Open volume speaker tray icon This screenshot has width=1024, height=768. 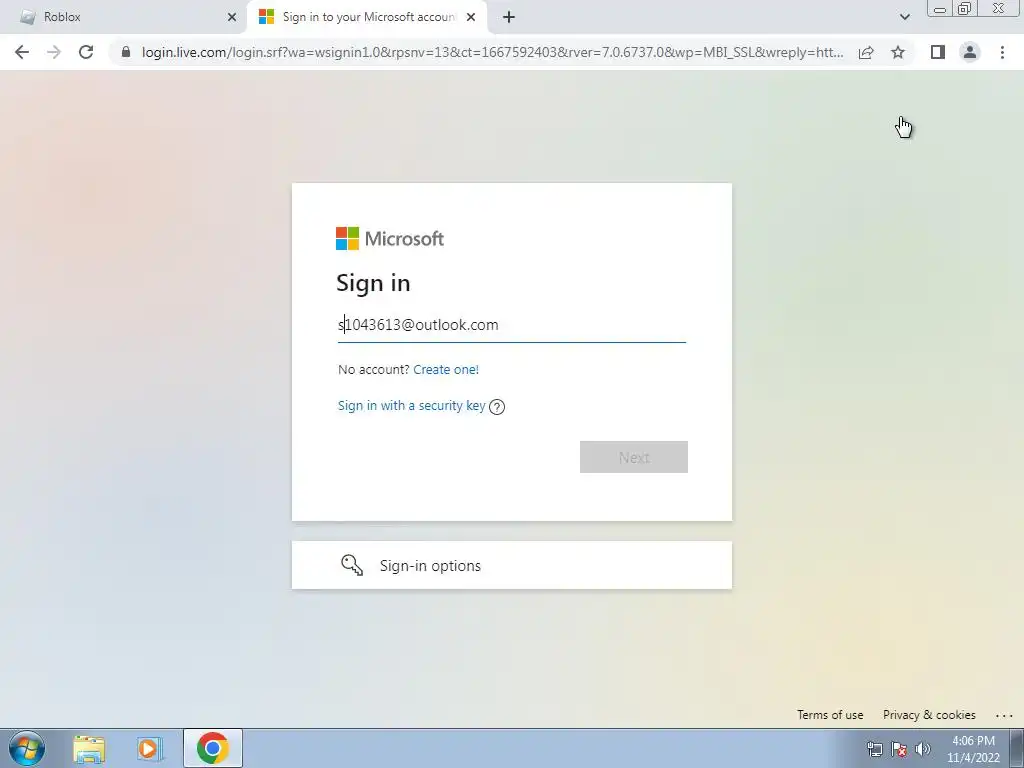coord(923,749)
